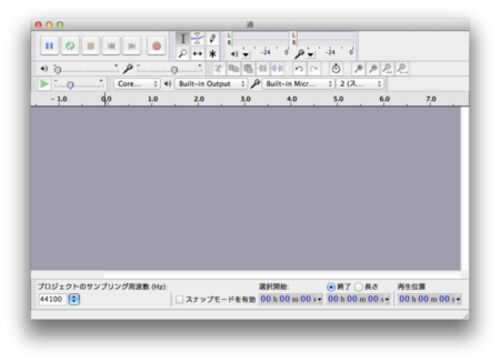Open the Built-in Microphone input dropdown
The width and height of the screenshot is (500, 362).
298,84
